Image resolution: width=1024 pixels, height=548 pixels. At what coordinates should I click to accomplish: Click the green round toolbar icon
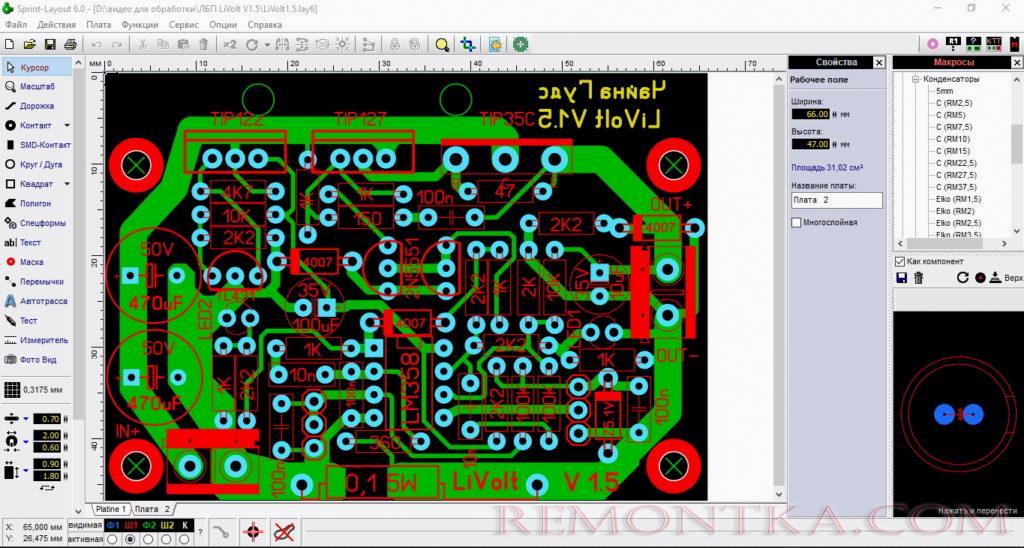520,44
